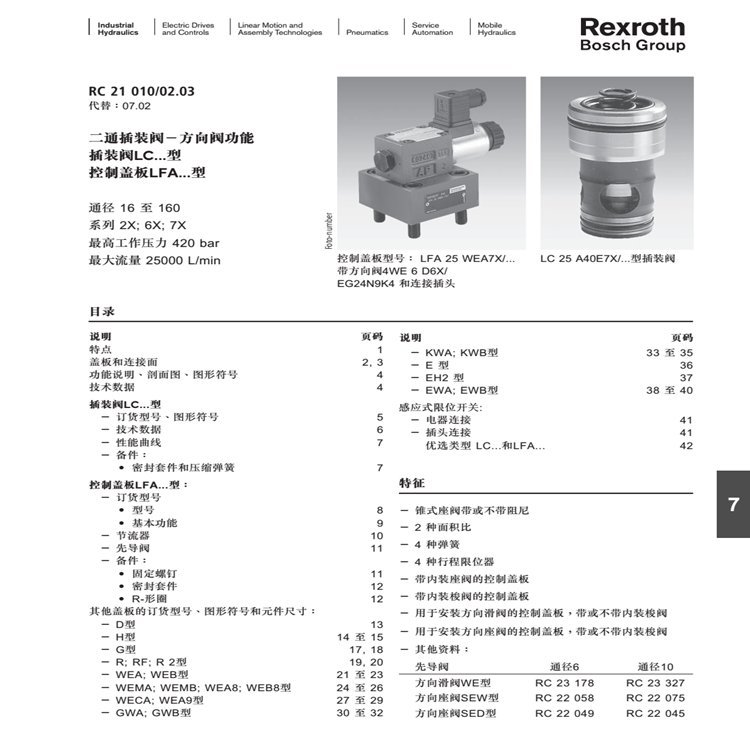750x750 pixels.
Task: Go to the Pneumatics section tab
Action: [x=367, y=32]
